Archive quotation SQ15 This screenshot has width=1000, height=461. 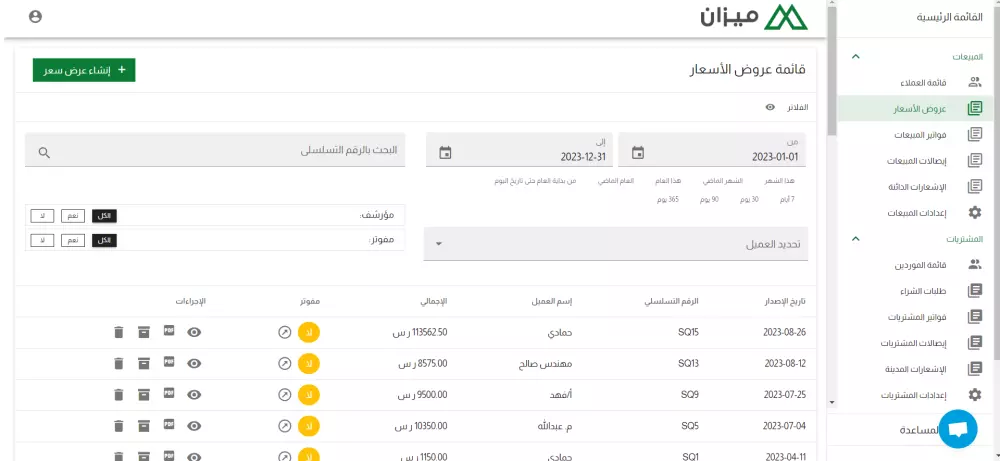pos(144,332)
